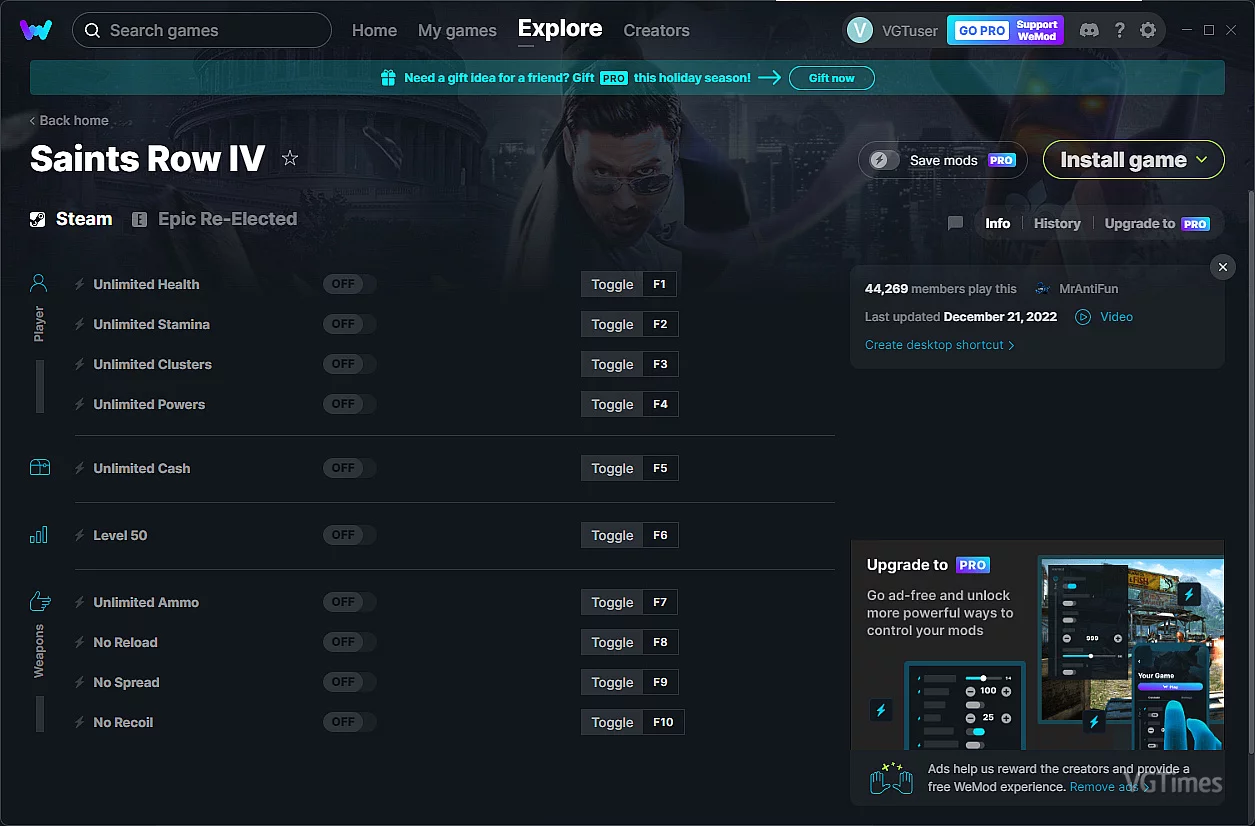Favorite Saints Row IV with star icon
The width and height of the screenshot is (1255, 826).
(x=290, y=158)
